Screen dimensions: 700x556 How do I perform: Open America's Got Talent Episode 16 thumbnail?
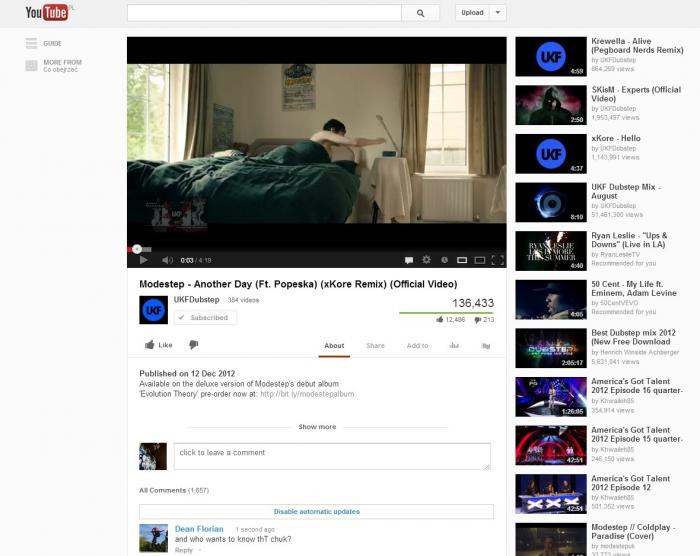tap(551, 397)
